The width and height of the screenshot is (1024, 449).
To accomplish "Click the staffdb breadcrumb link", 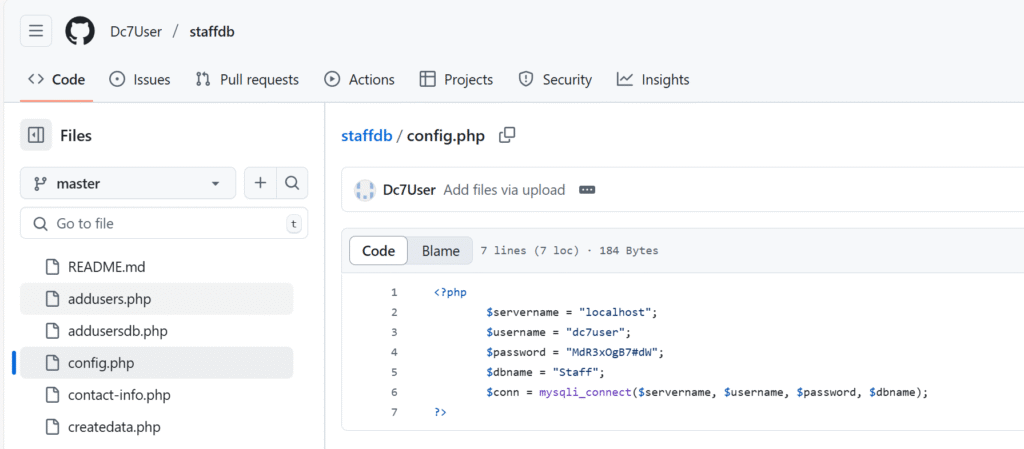I will click(x=366, y=136).
